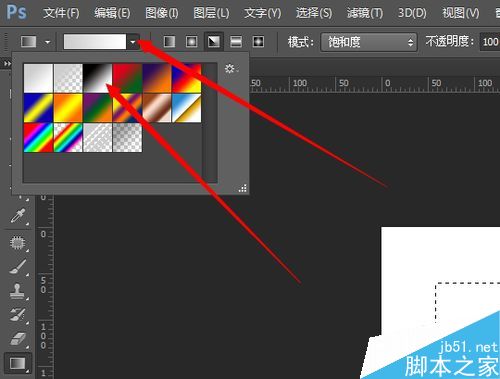Open the 视图(V) menu

pyautogui.click(x=461, y=13)
